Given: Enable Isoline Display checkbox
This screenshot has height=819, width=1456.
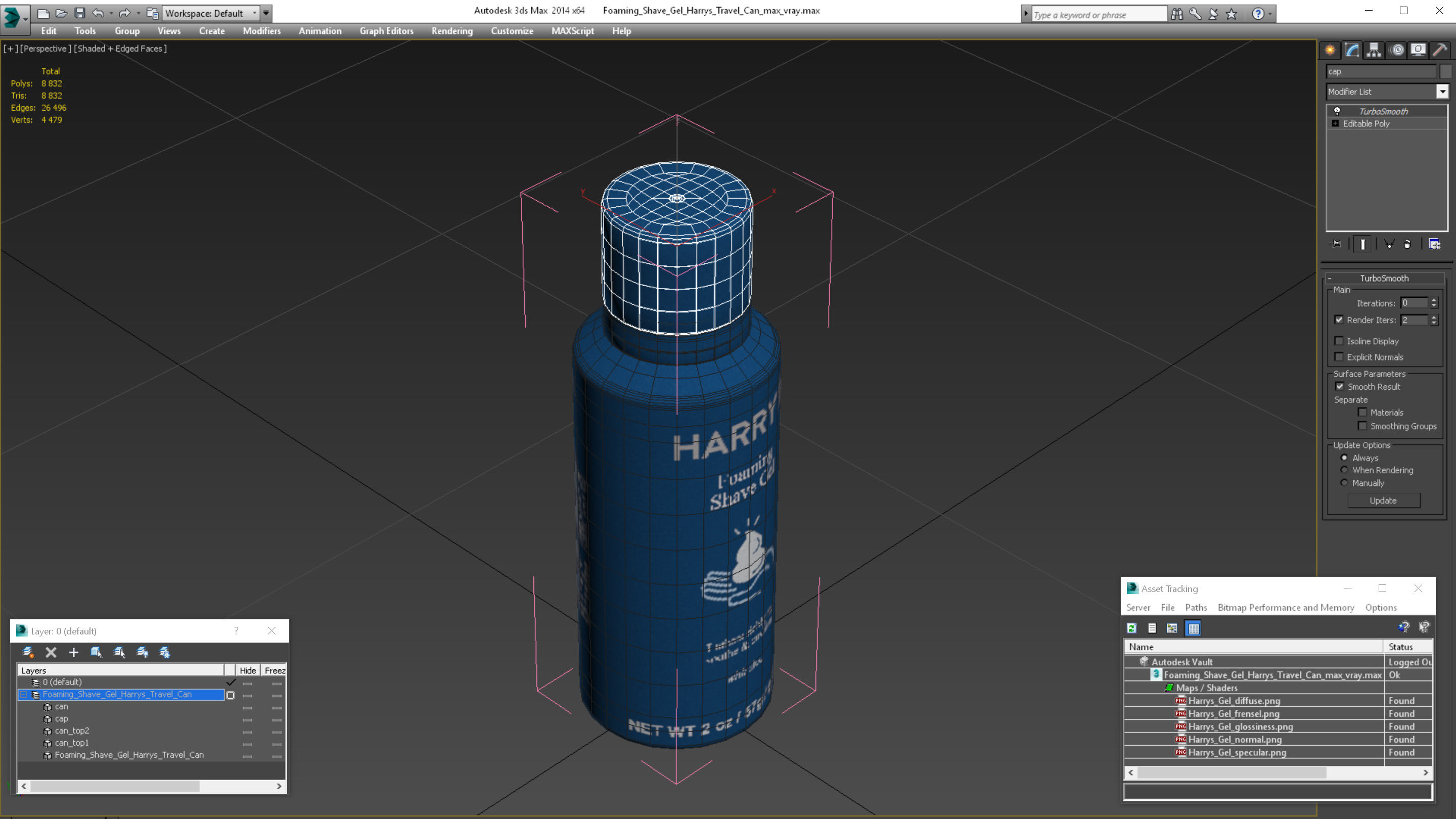Looking at the screenshot, I should (1338, 341).
